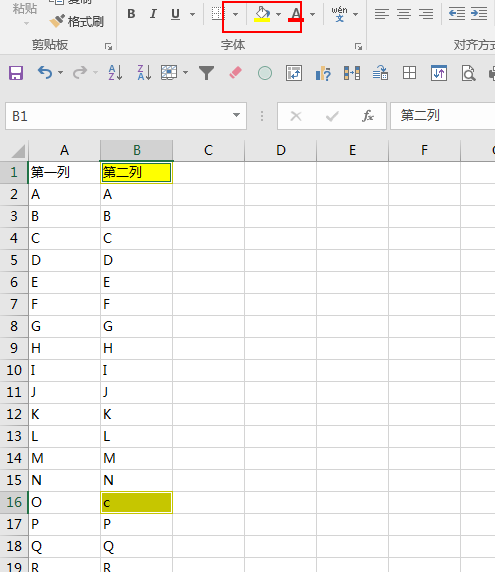Apply yellow fill color with the bucket
The height and width of the screenshot is (572, 495).
point(262,14)
